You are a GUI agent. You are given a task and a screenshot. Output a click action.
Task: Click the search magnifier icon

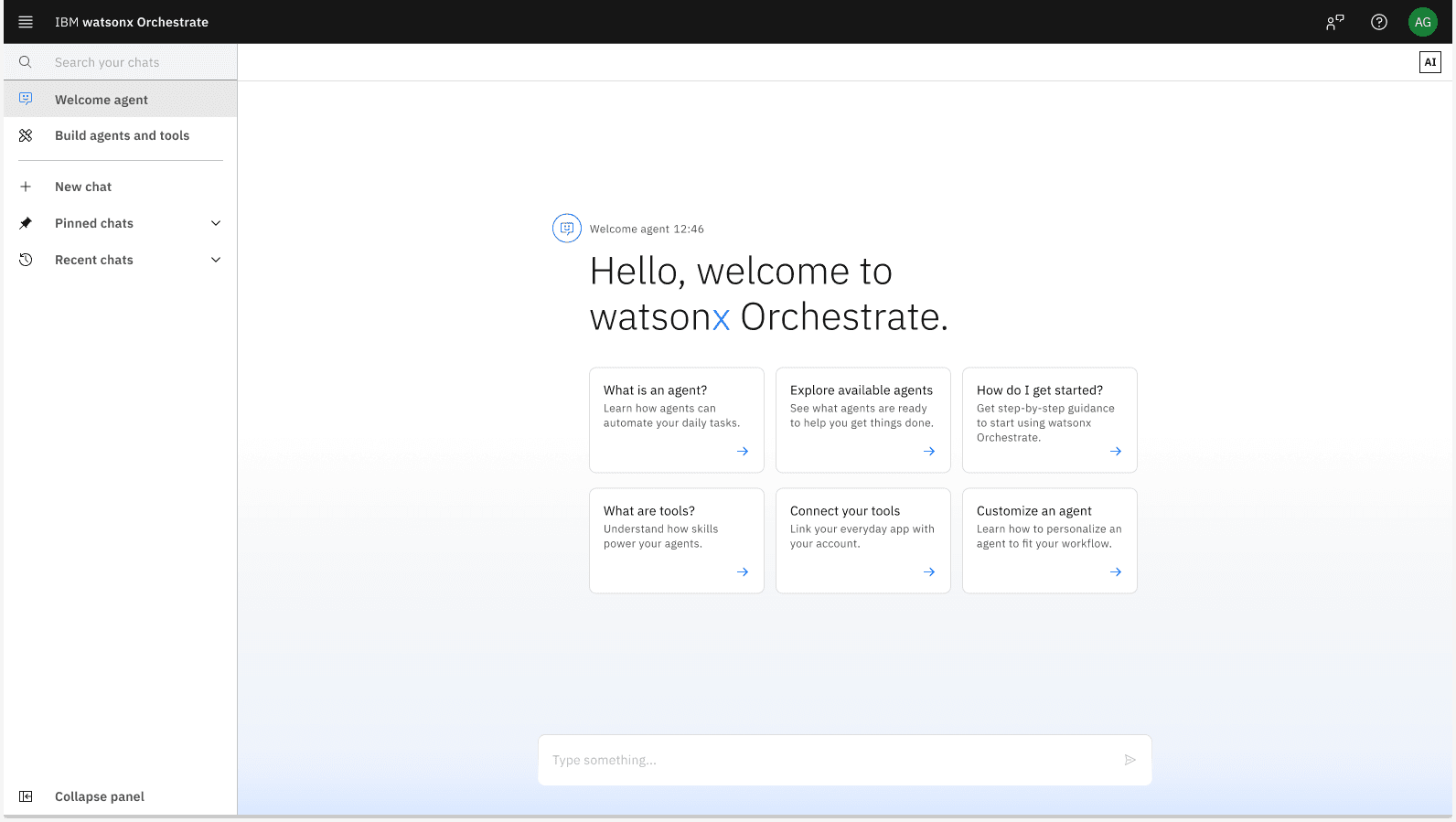26,62
